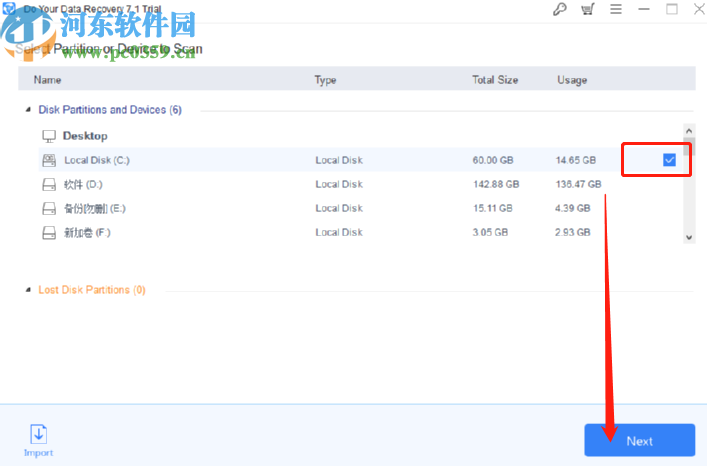Click the Desktop monitor icon
The image size is (707, 466).
point(49,136)
